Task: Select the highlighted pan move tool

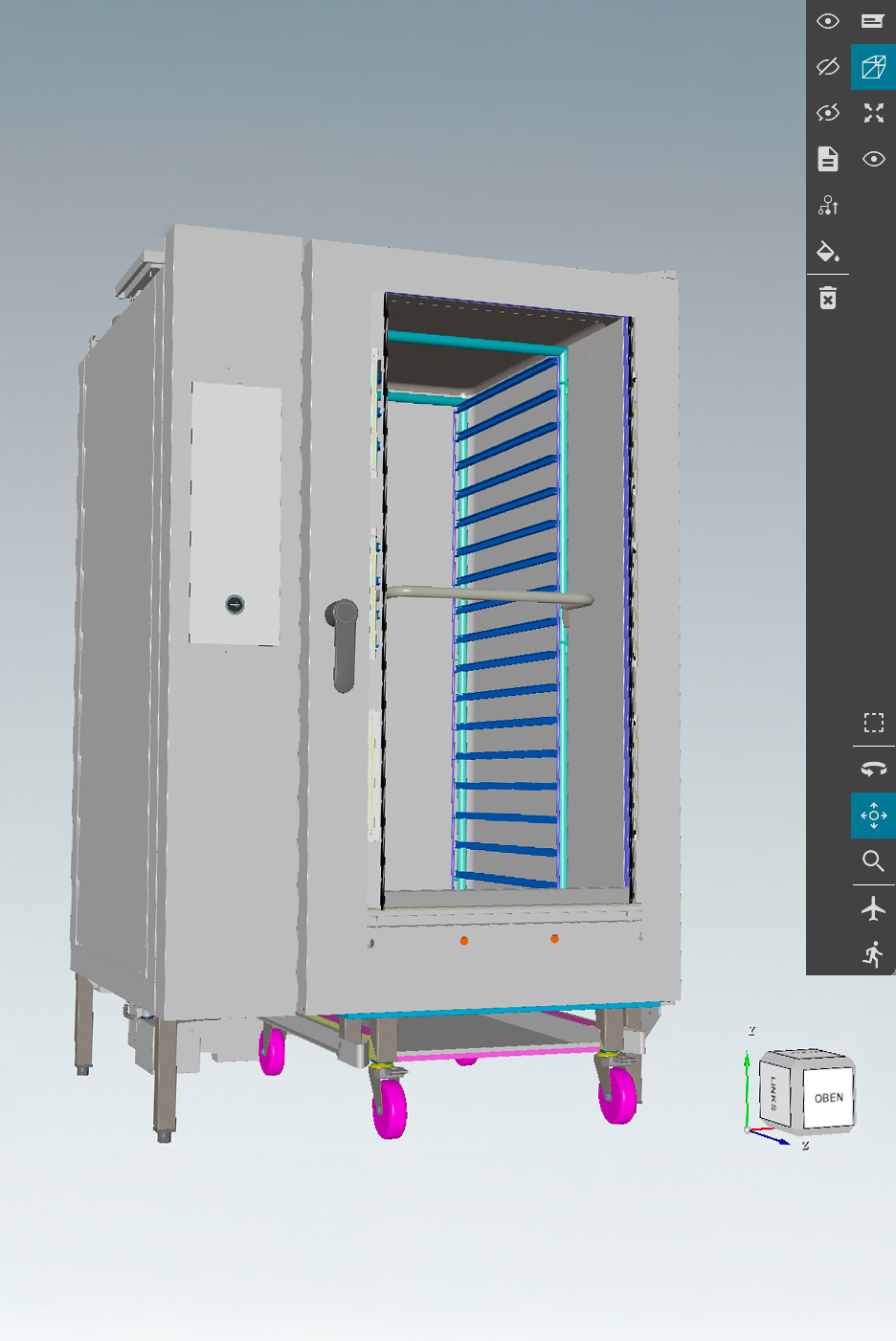Action: 873,816
